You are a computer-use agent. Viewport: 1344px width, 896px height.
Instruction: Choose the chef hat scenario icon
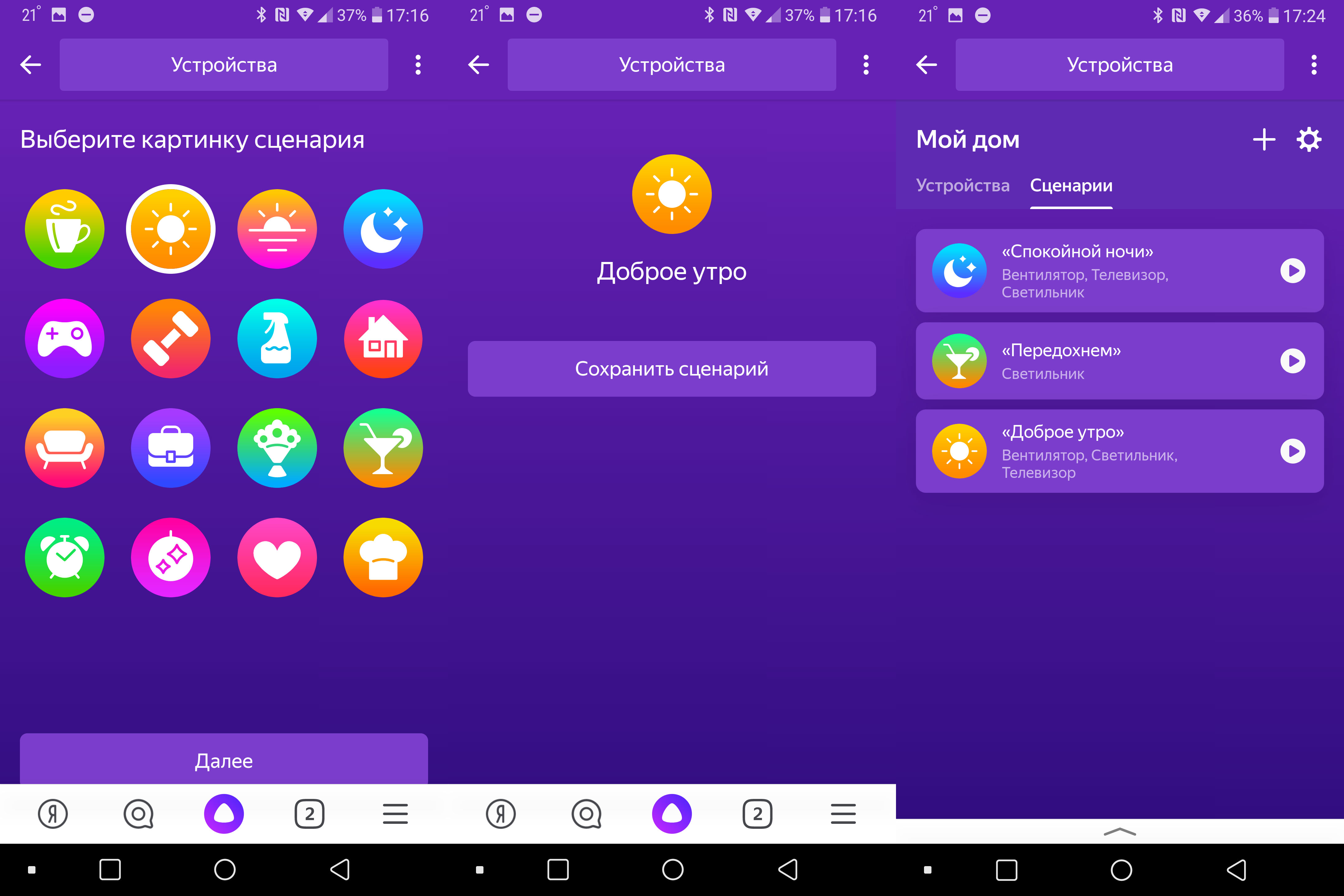click(383, 558)
